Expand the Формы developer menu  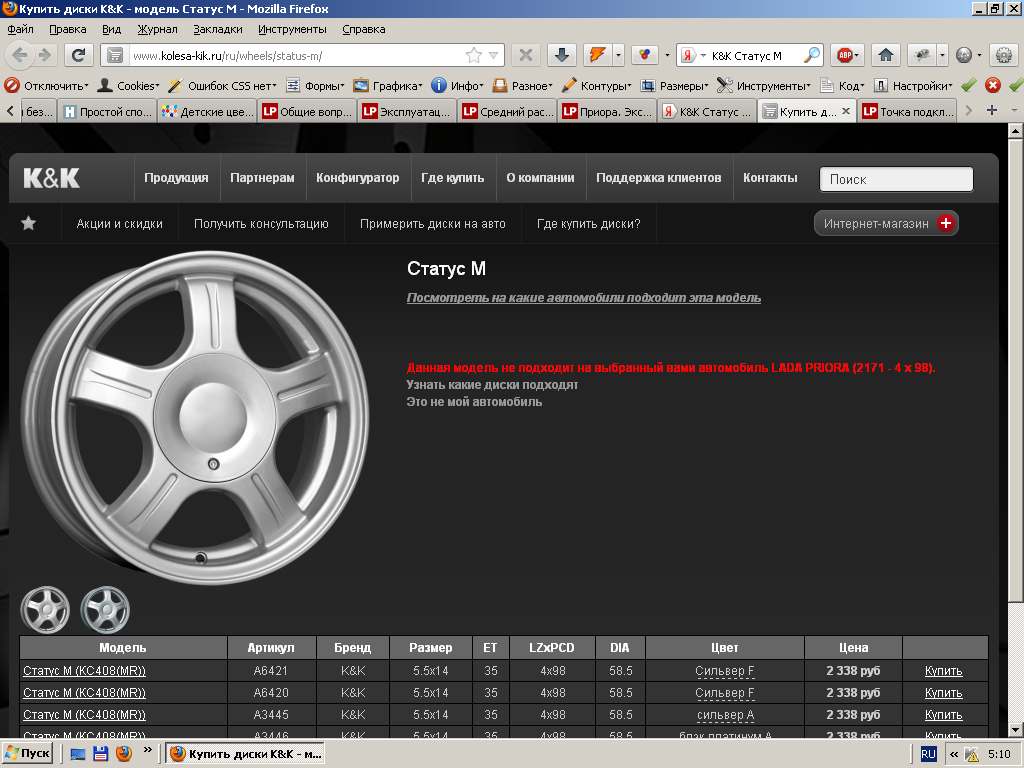(x=315, y=86)
